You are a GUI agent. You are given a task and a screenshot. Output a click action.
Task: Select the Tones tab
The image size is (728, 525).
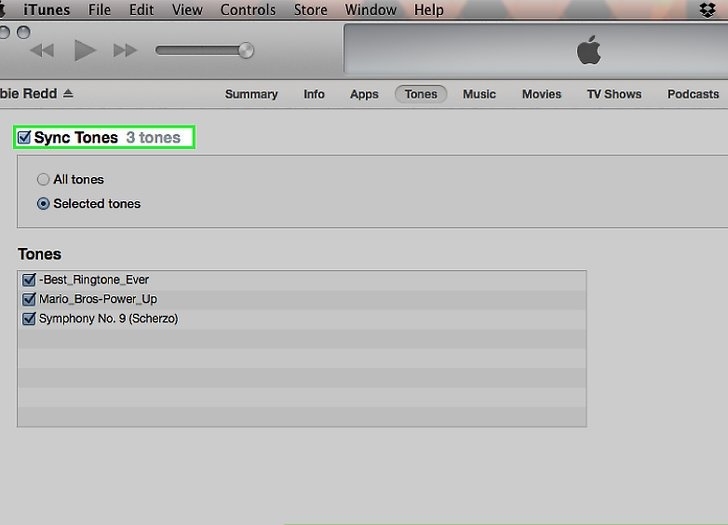coord(421,94)
